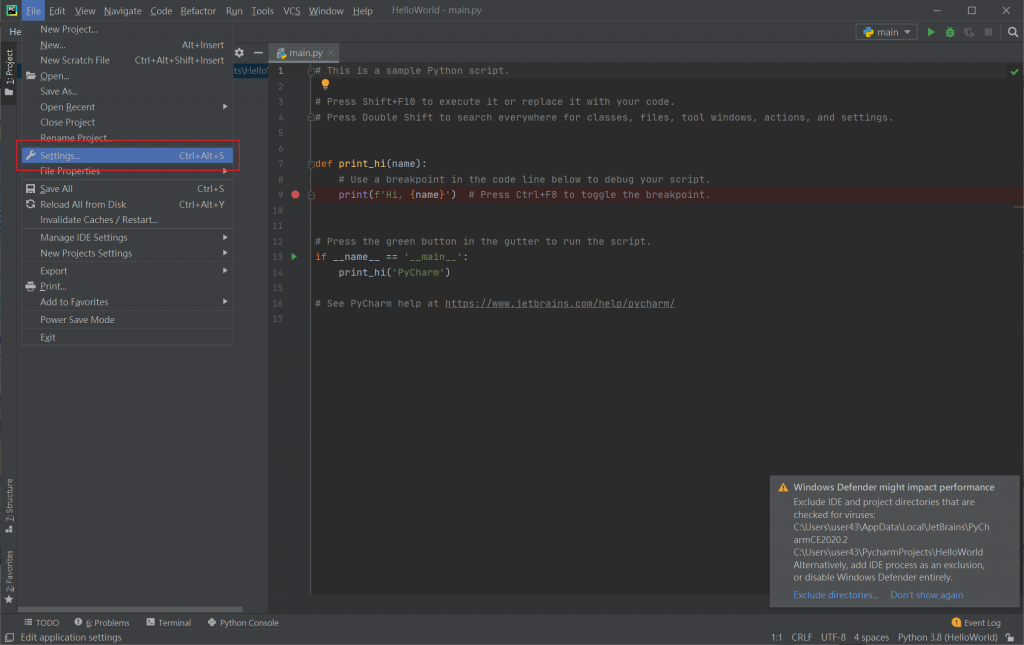
Task: Open the Navigate menu
Action: [122, 10]
